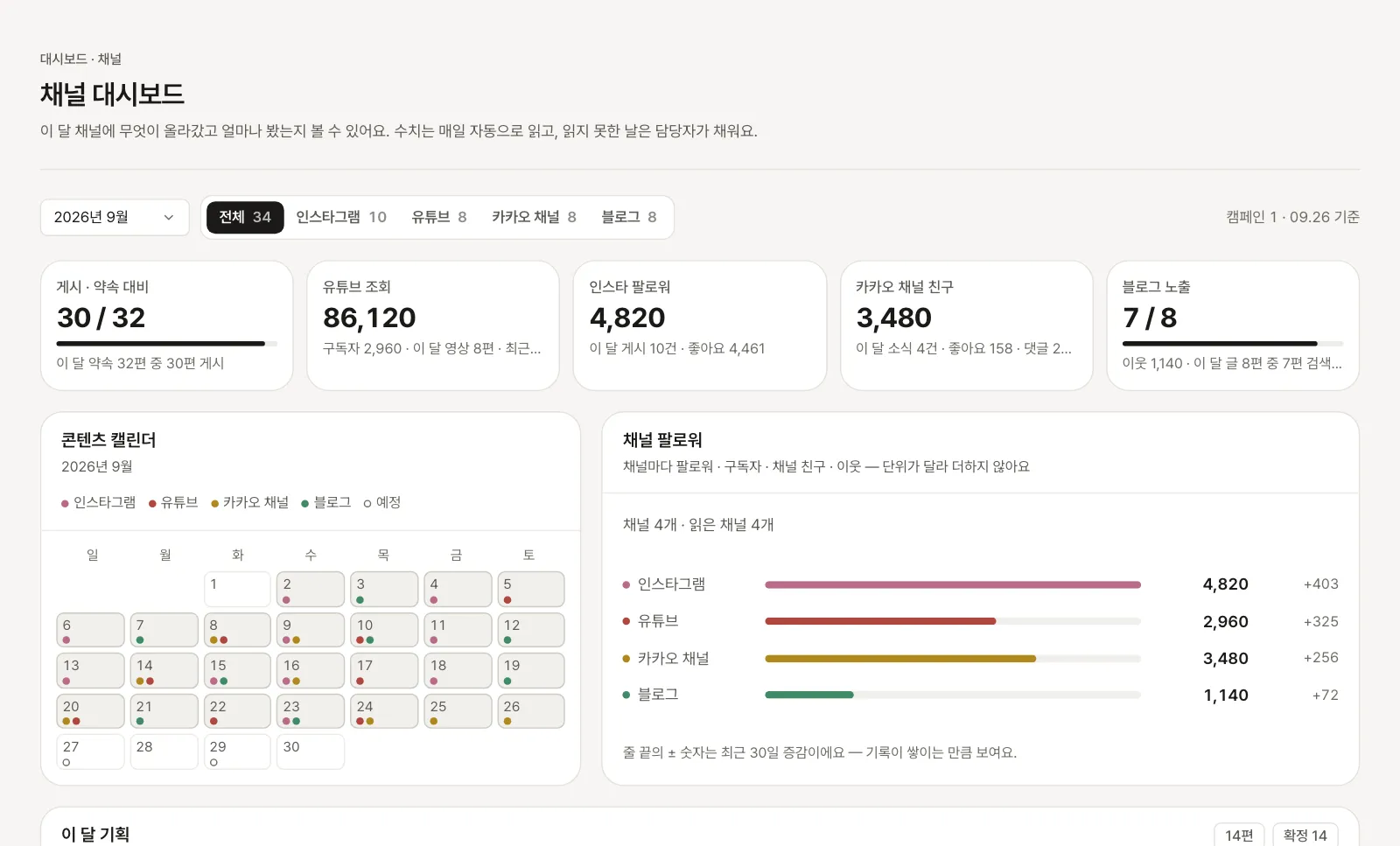The height and width of the screenshot is (846, 1400).
Task: Select the 전체 34 tab
Action: (245, 217)
